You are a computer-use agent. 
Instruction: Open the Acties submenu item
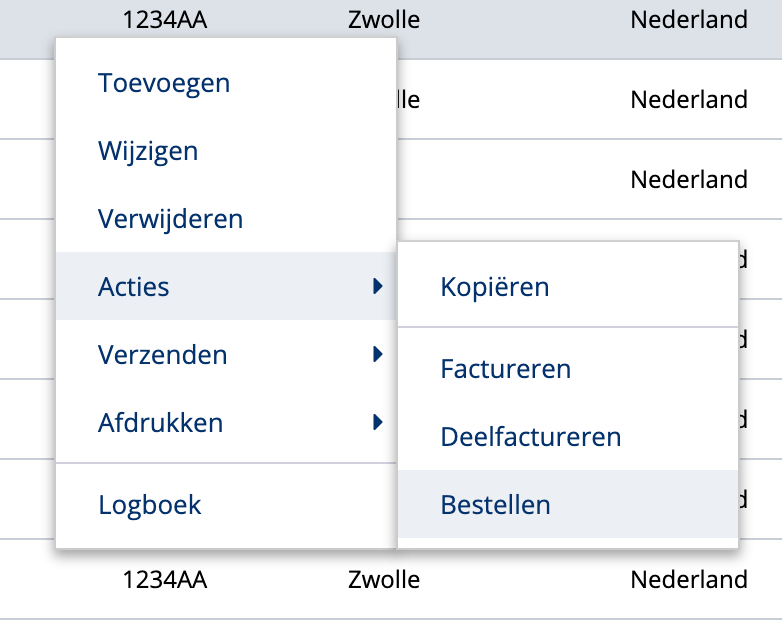(134, 287)
